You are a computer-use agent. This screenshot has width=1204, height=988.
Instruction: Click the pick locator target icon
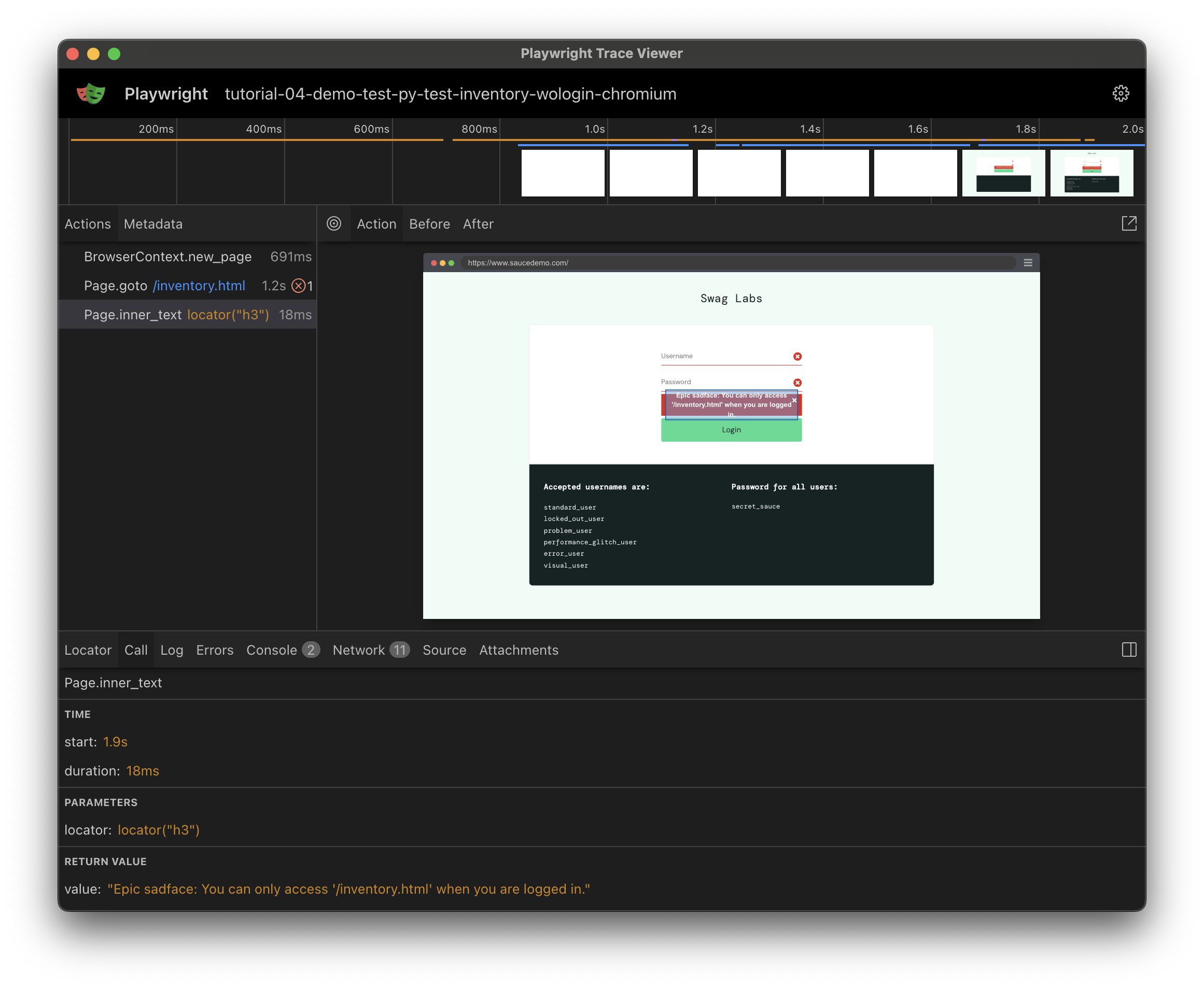click(334, 223)
